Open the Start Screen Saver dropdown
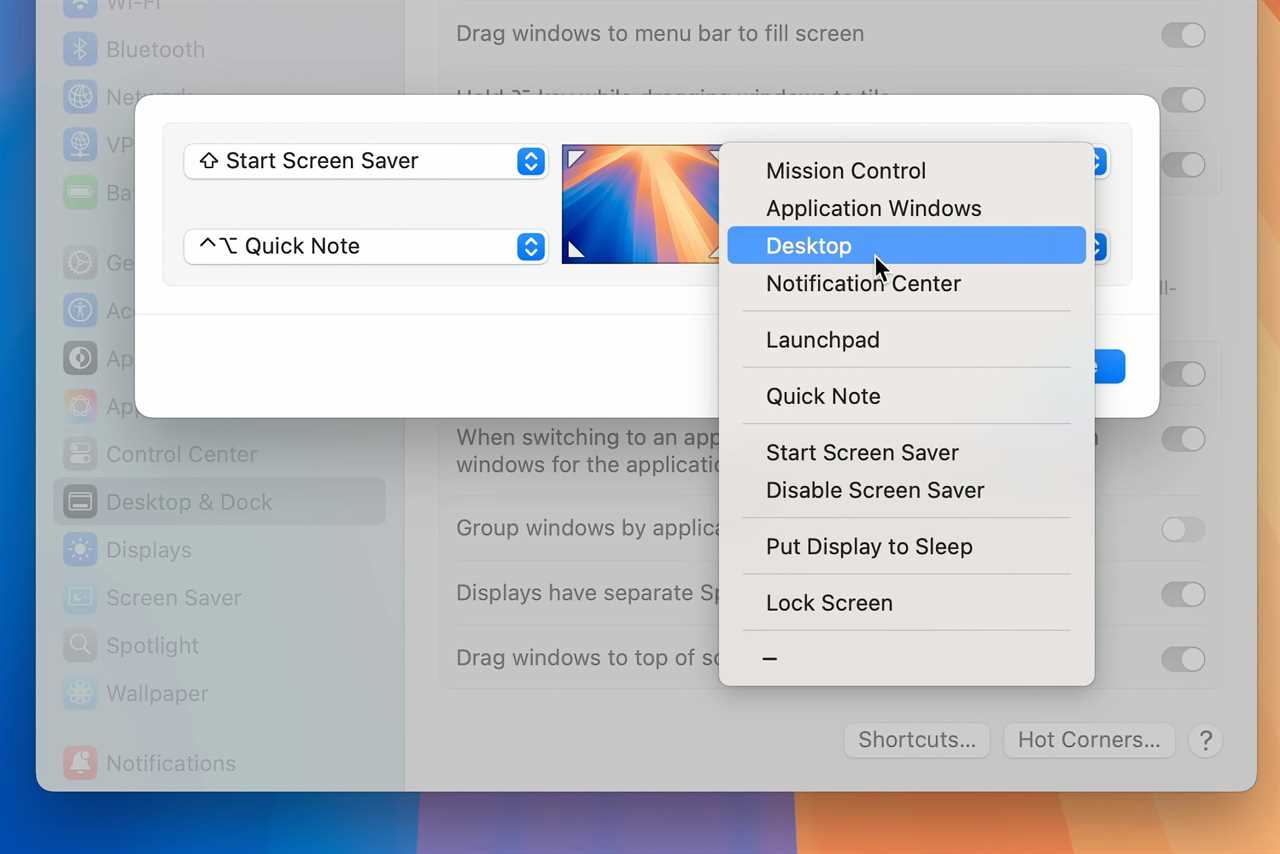The image size is (1280, 854). pyautogui.click(x=365, y=161)
